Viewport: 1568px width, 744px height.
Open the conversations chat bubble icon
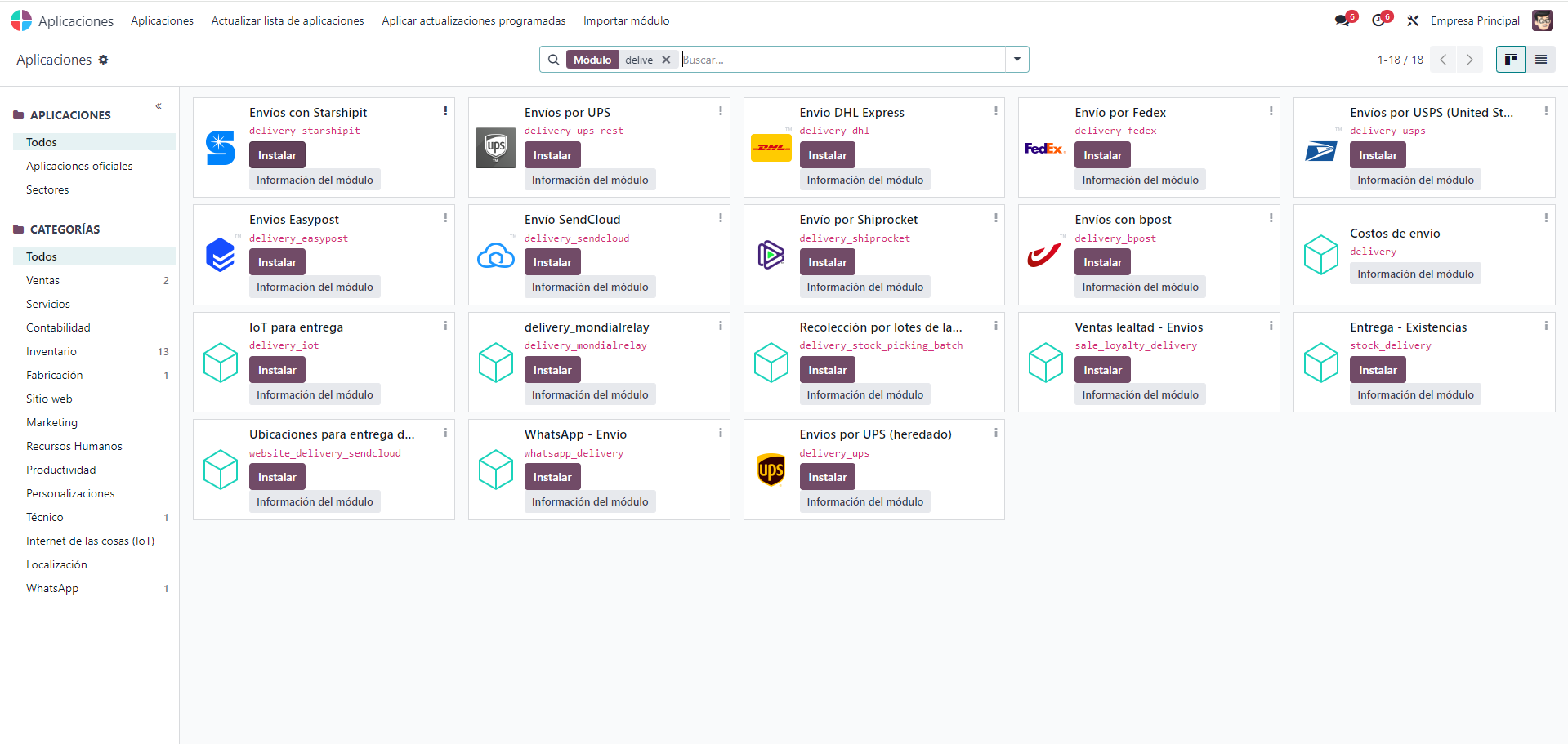(x=1342, y=20)
